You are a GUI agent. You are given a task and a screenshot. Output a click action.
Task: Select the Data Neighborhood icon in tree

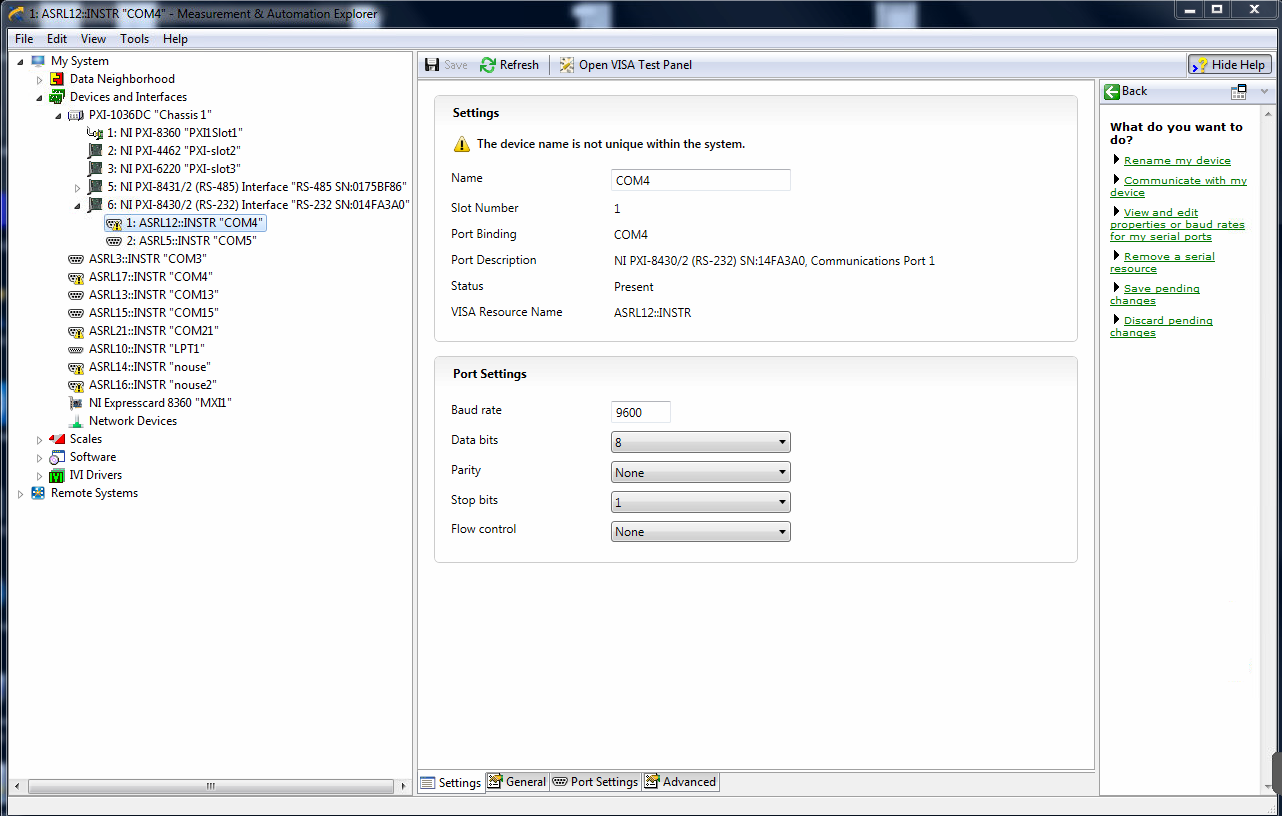(57, 79)
